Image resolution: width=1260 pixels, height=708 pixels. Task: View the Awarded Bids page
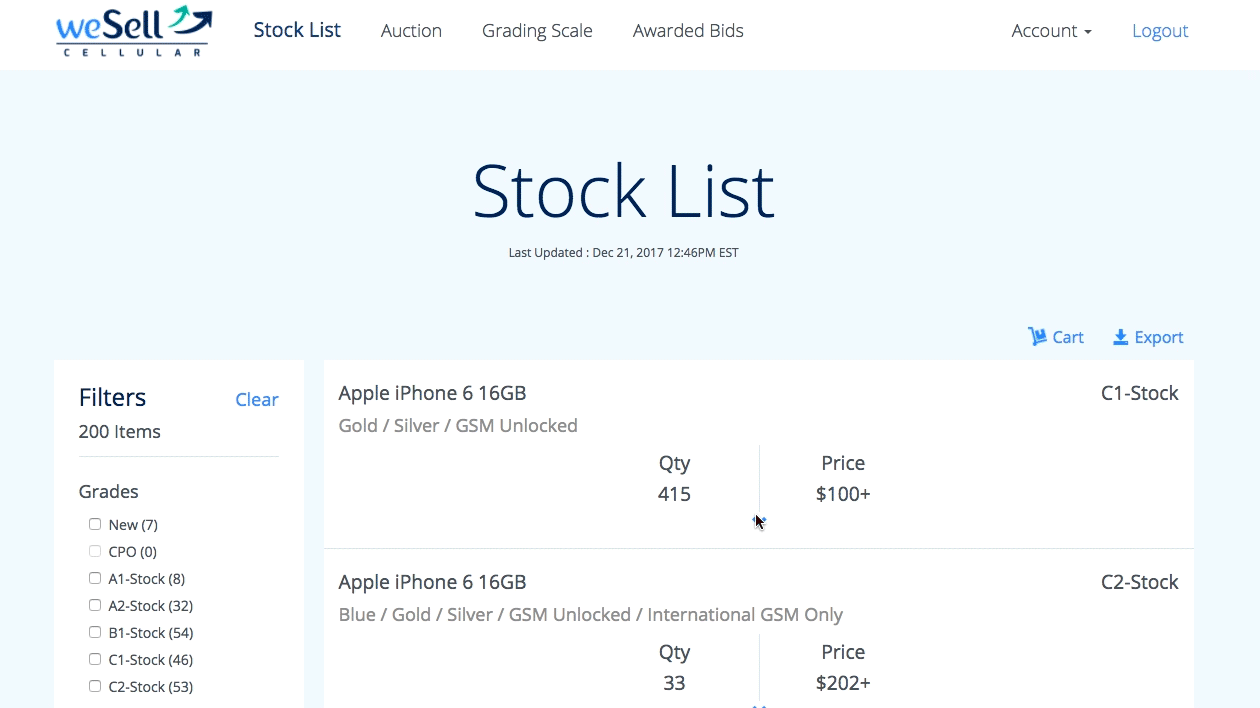tap(688, 31)
